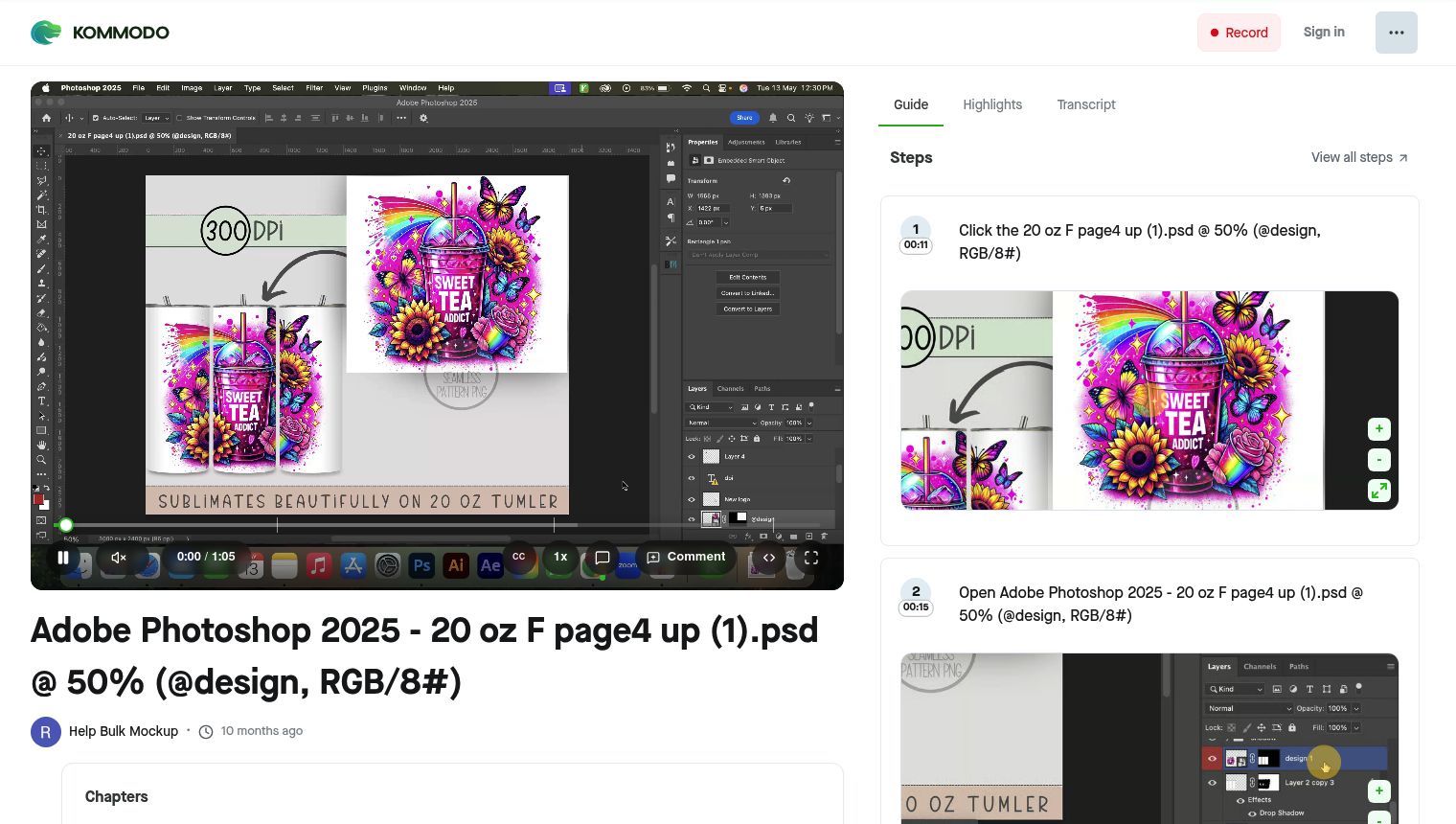Click the After Effects icon in the Dock
Screen dimensions: 1456x824
pos(489,565)
